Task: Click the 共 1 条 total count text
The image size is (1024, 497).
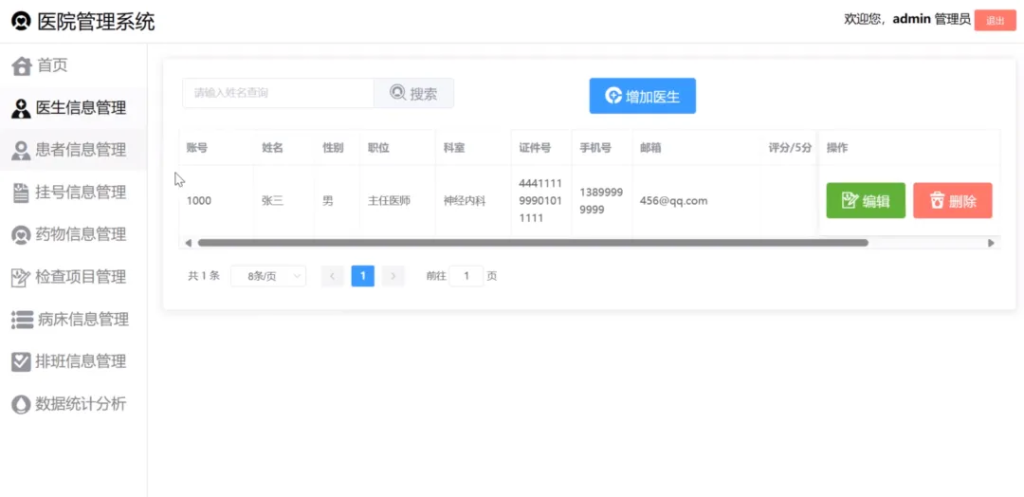Action: click(x=204, y=276)
